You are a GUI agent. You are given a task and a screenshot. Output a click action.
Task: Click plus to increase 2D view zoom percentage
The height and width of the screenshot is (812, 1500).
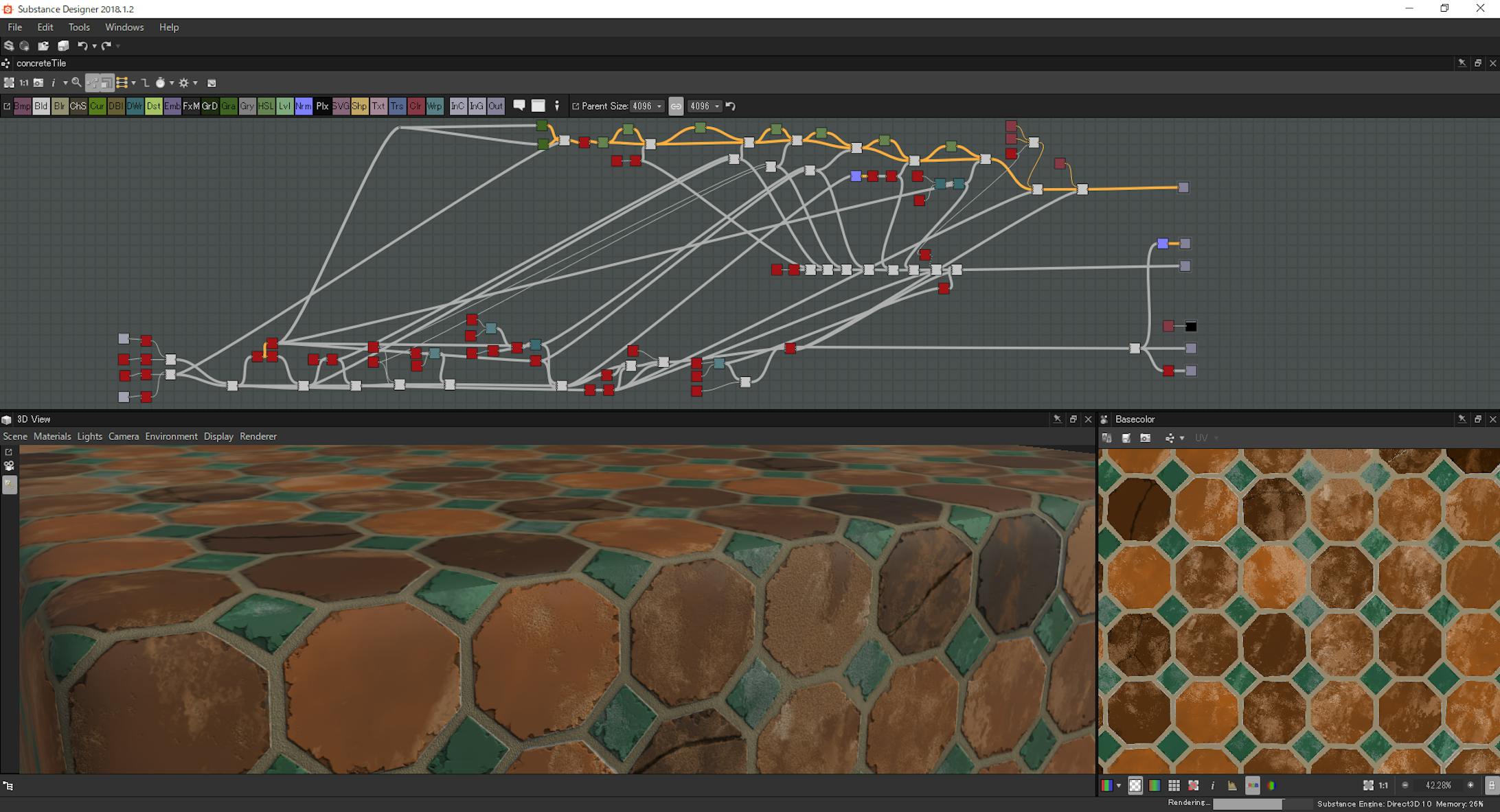pyautogui.click(x=1470, y=785)
